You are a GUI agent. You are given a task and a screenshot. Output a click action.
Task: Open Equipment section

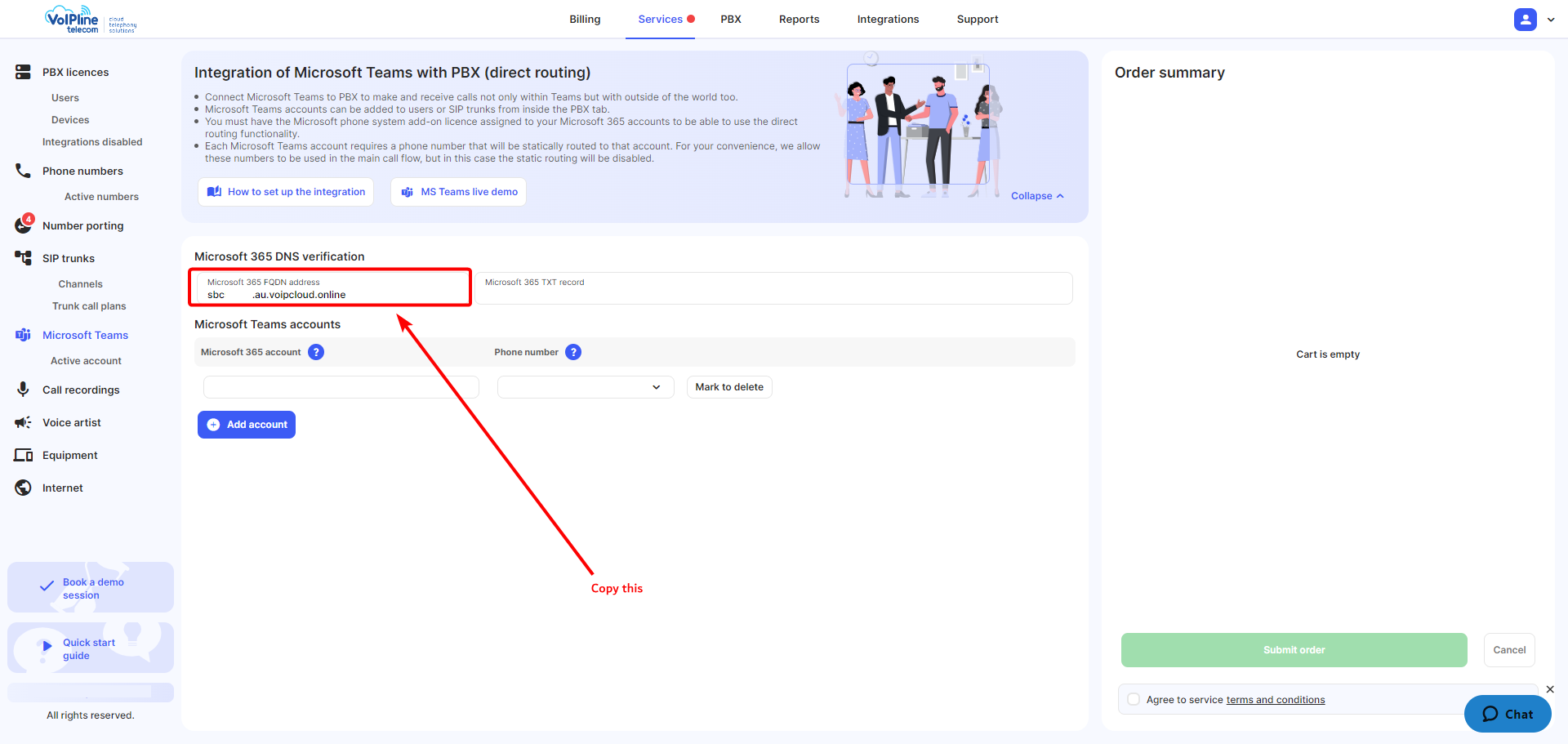69,455
